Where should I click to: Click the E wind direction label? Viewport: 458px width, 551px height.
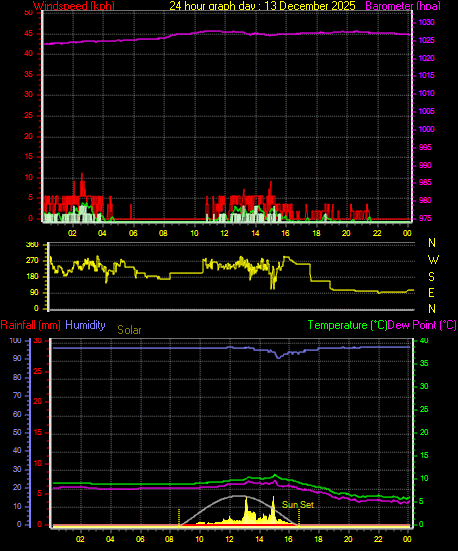pyautogui.click(x=431, y=292)
